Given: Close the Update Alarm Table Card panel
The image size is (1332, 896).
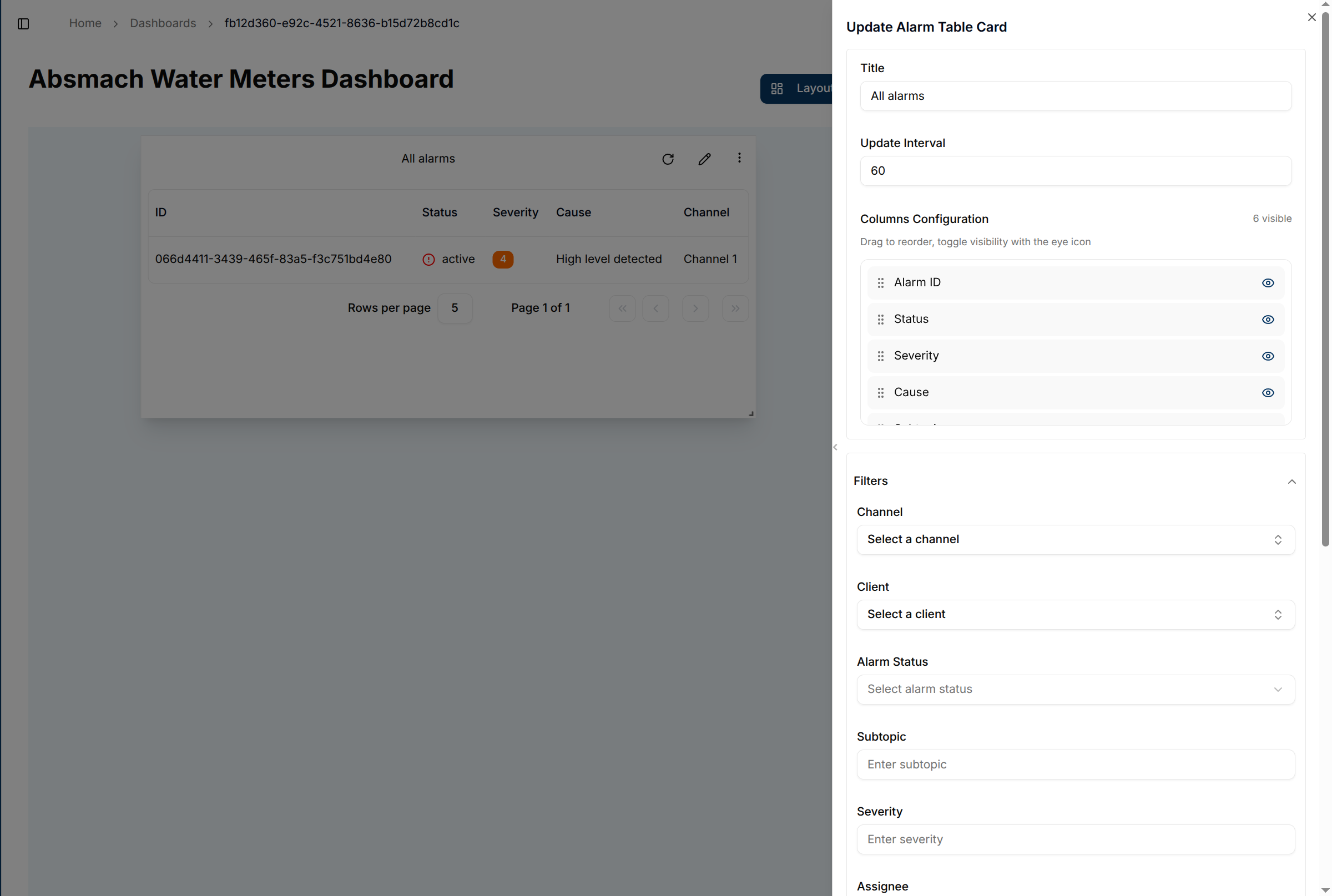Looking at the screenshot, I should coord(1311,17).
